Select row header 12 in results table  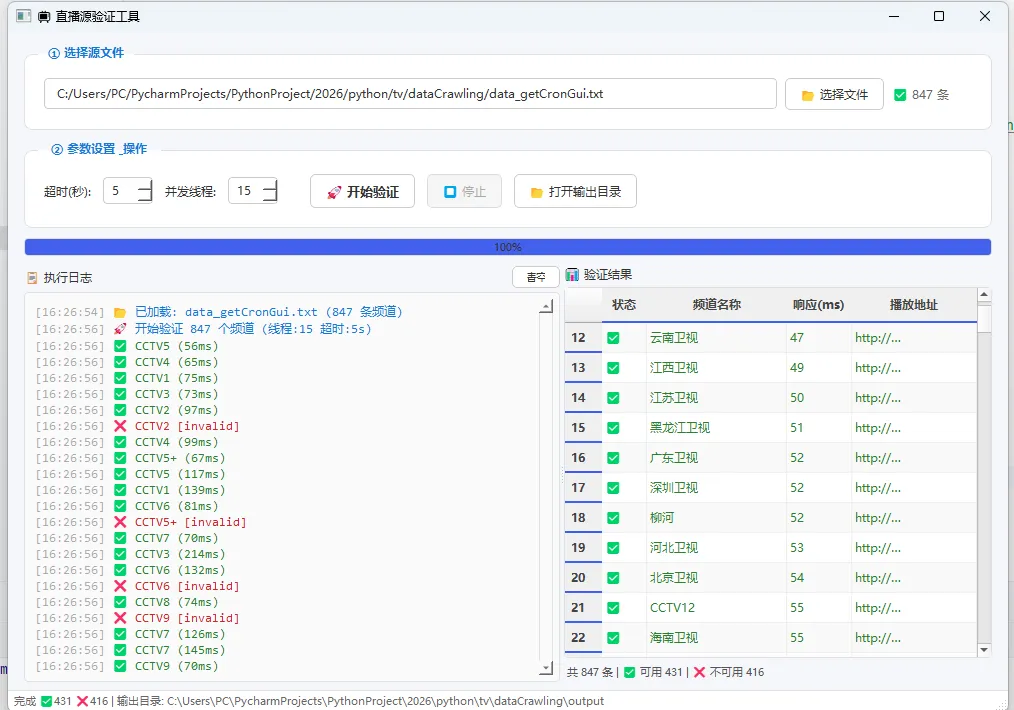pyautogui.click(x=583, y=338)
